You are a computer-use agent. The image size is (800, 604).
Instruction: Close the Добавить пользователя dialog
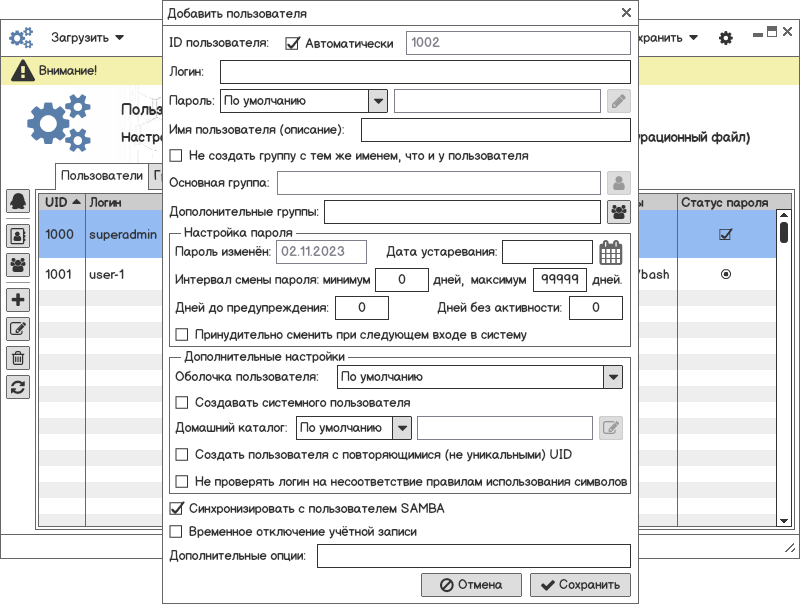627,13
